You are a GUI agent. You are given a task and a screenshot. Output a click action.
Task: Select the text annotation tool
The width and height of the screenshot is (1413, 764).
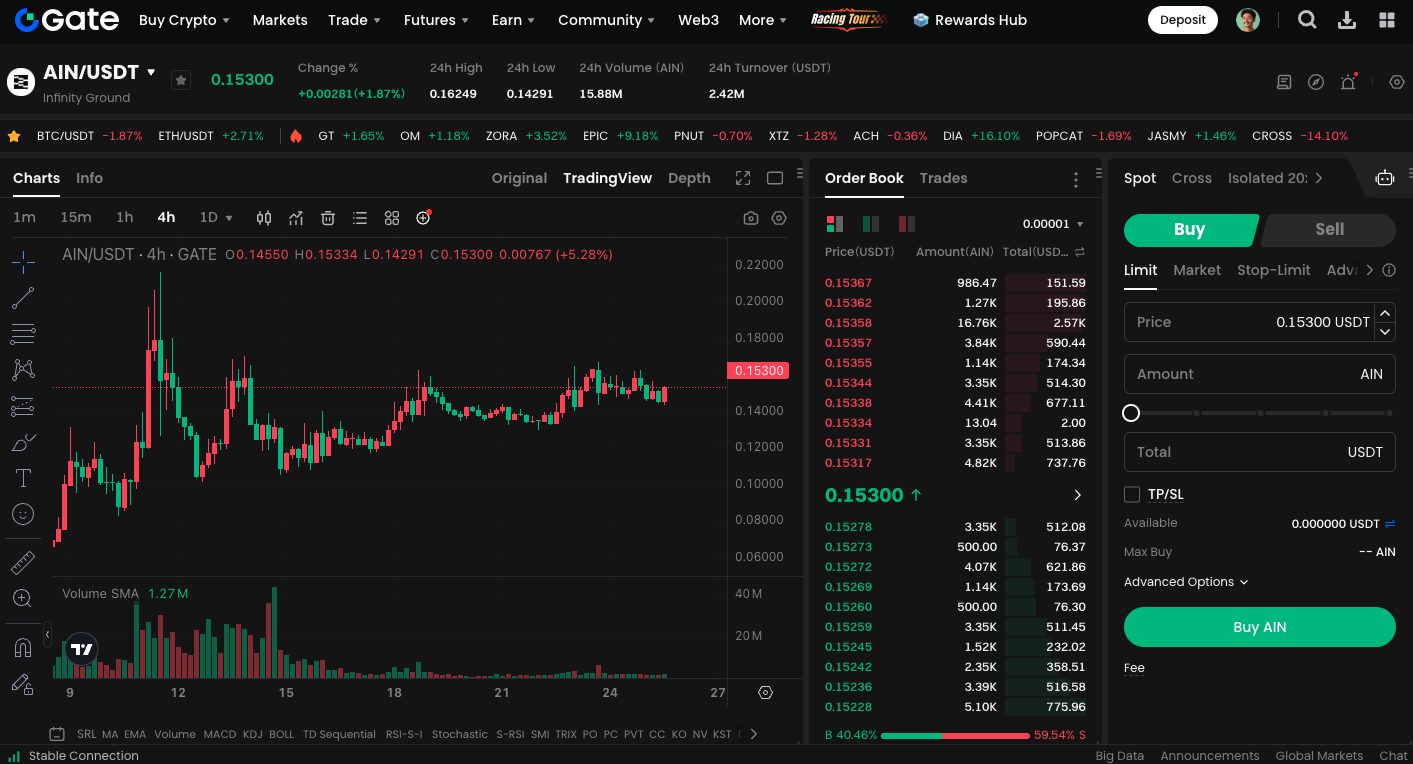[23, 478]
